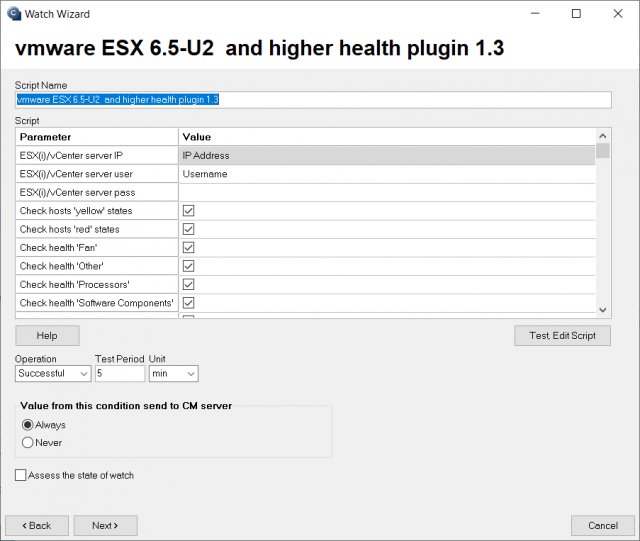Toggle Check health 'Processors' checkbox
This screenshot has width=640, height=541.
tap(188, 285)
